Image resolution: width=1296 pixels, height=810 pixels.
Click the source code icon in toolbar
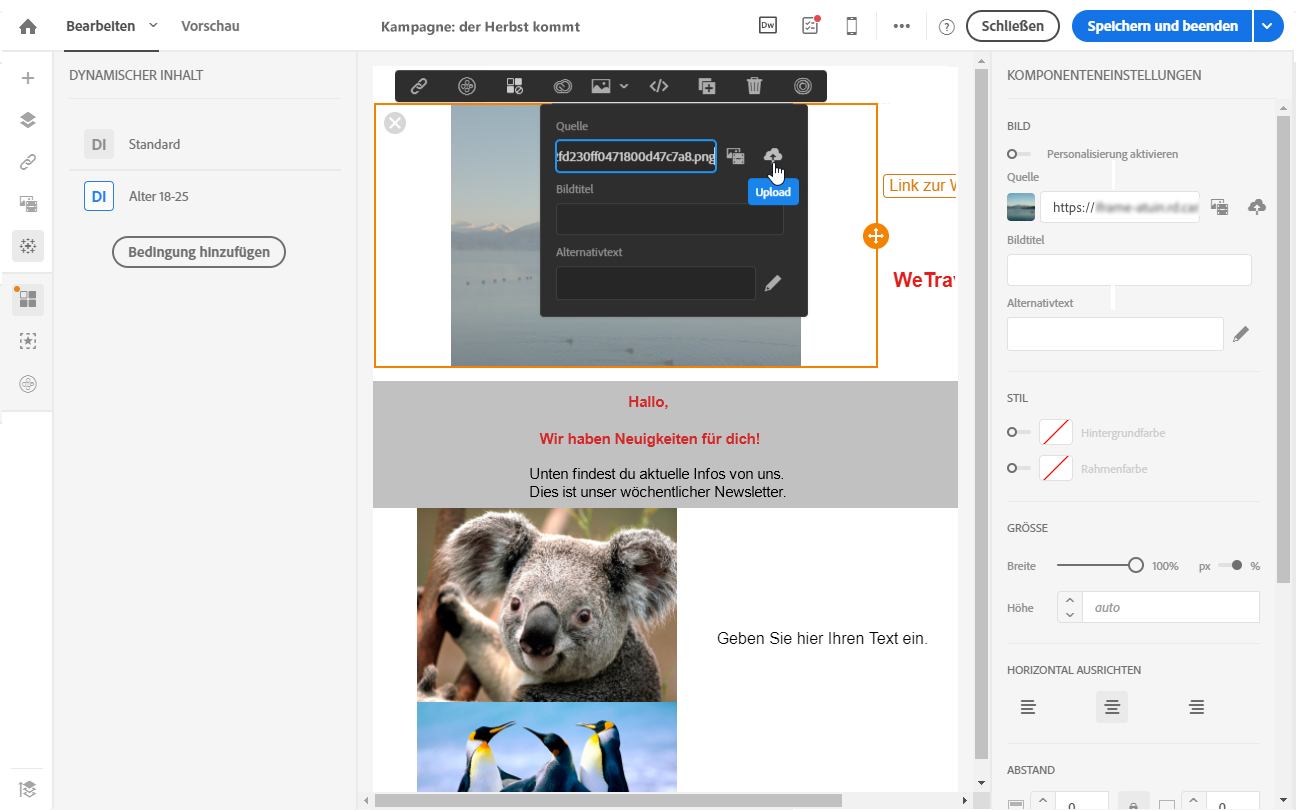658,86
